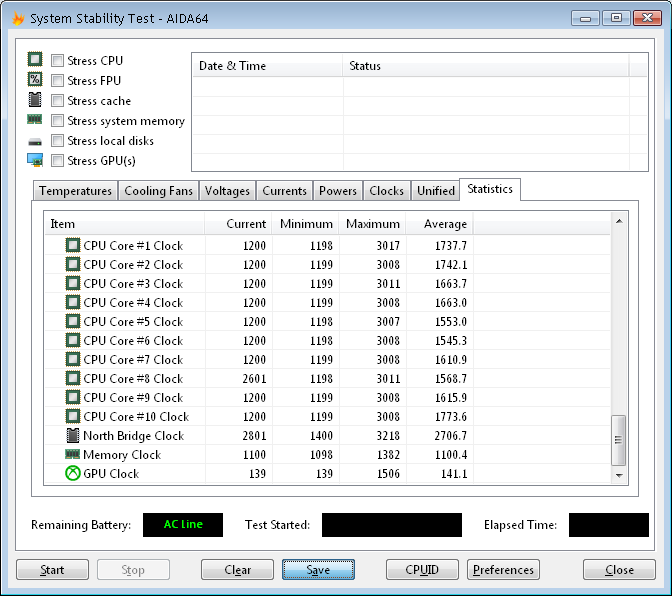Click the CPU Core #9 Clock row icon
This screenshot has width=672, height=596.
pos(72,398)
